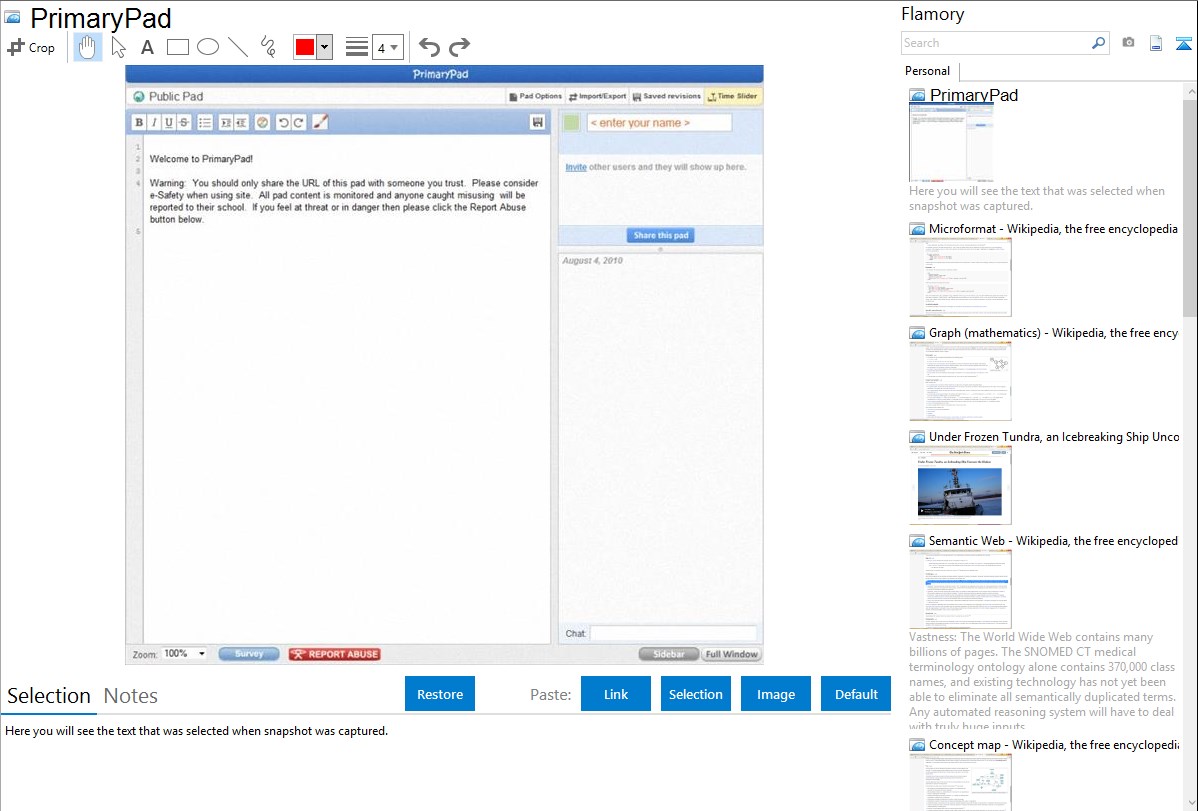The height and width of the screenshot is (811, 1198).
Task: Toggle the Sidebar button
Action: coord(669,654)
